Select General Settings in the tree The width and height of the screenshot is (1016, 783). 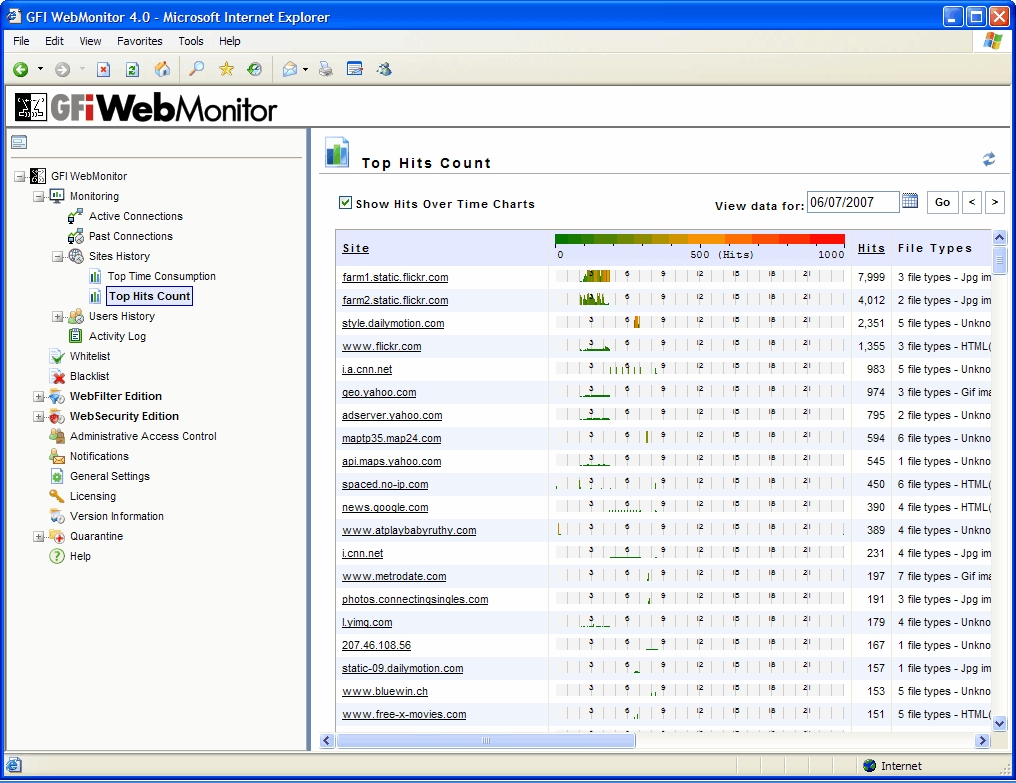pos(110,476)
